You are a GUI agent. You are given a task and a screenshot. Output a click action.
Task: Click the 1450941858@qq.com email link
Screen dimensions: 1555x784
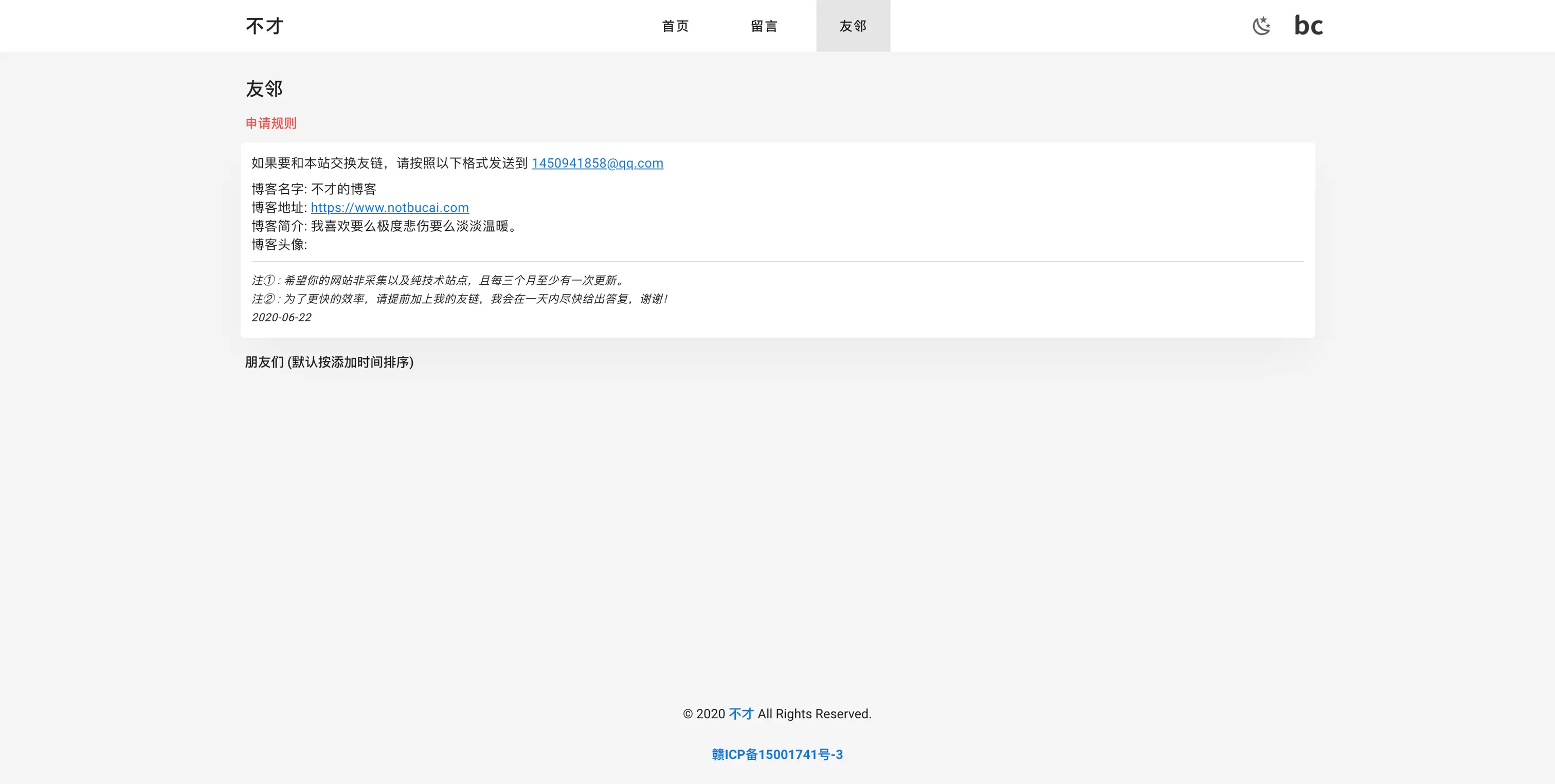tap(597, 163)
